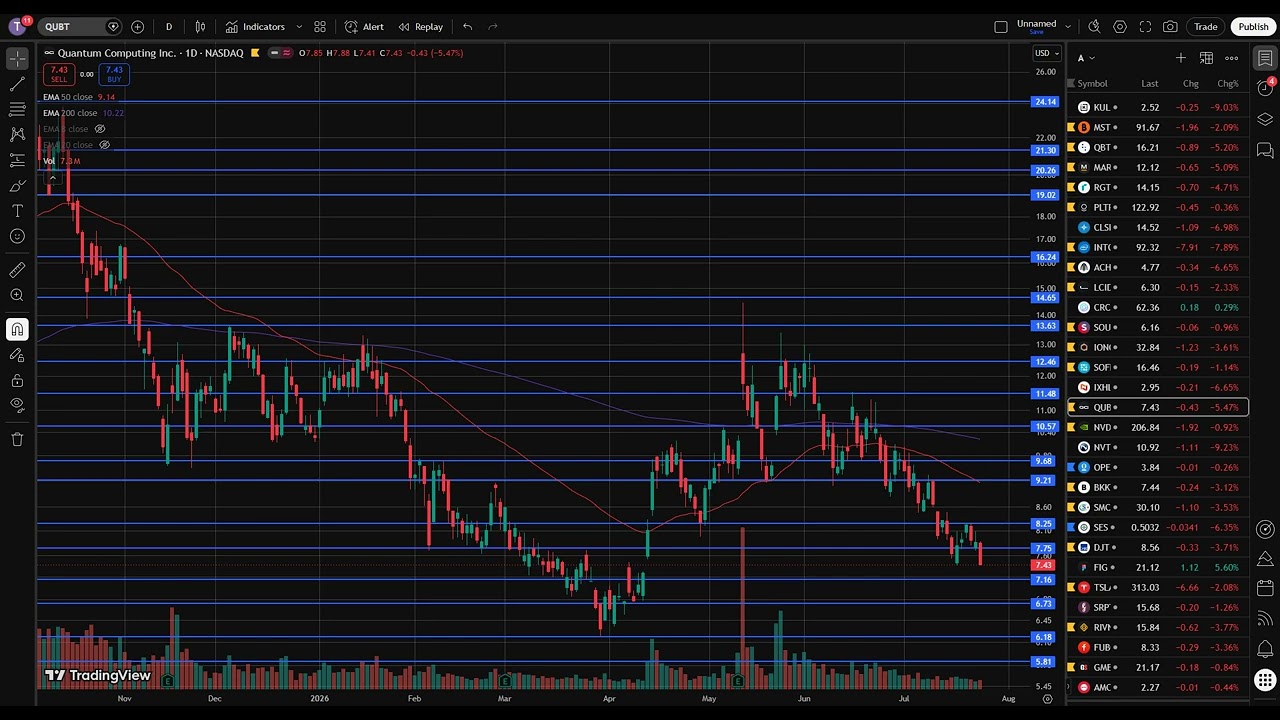Image resolution: width=1280 pixels, height=720 pixels.
Task: Toggle magnet mode
Action: pos(17,329)
